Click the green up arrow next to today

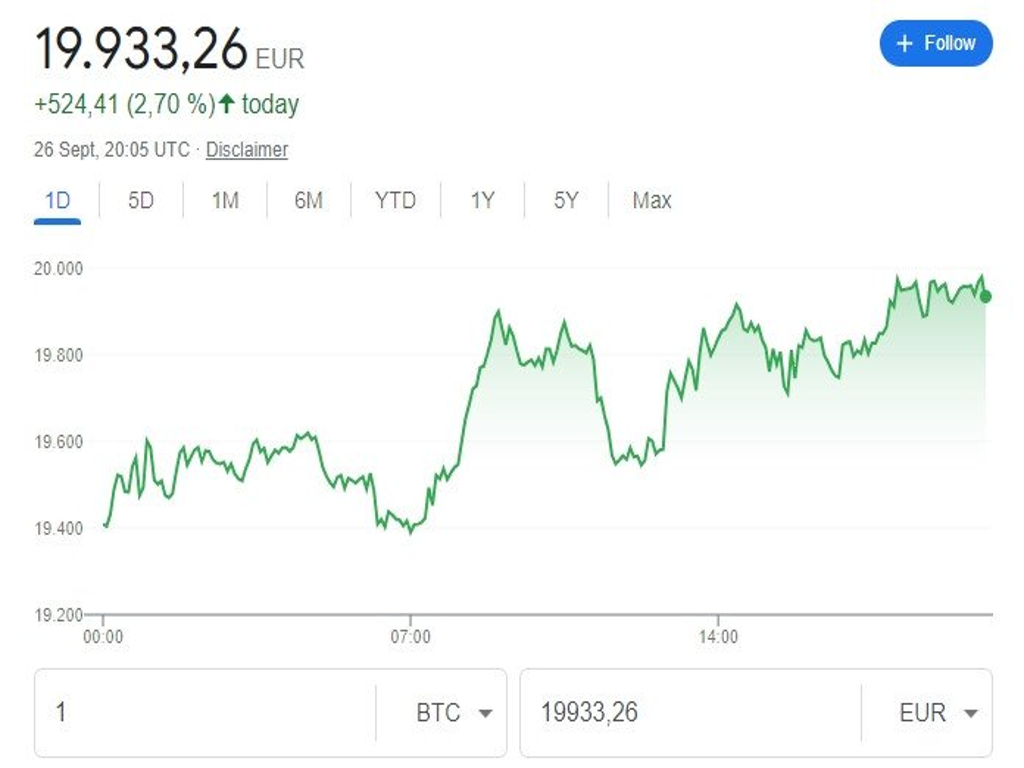pyautogui.click(x=226, y=103)
